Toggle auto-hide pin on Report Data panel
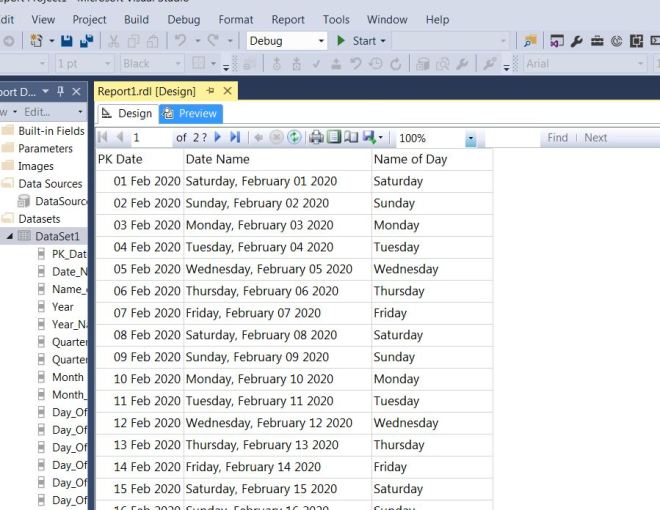 60,91
